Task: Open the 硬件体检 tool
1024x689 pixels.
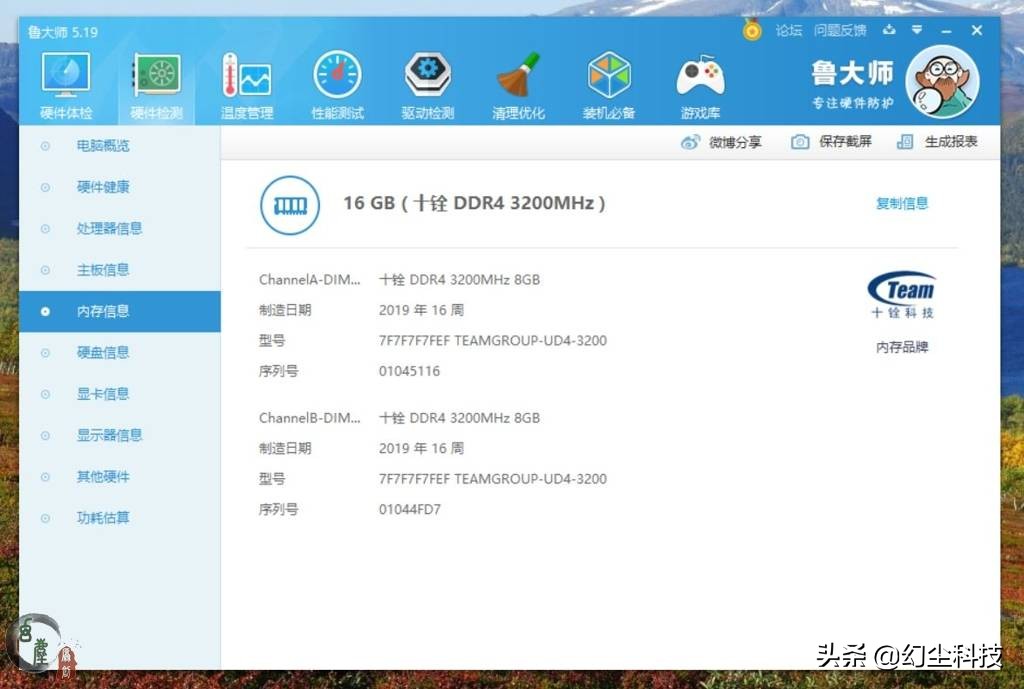Action: point(65,80)
